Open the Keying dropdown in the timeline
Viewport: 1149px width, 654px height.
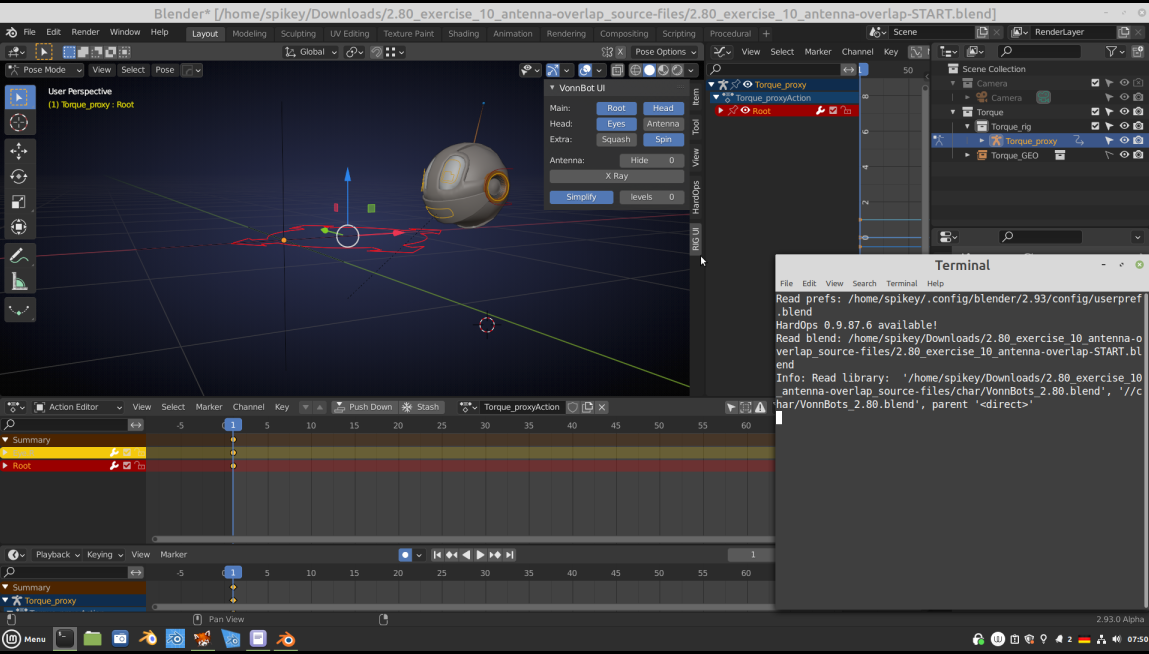[105, 555]
